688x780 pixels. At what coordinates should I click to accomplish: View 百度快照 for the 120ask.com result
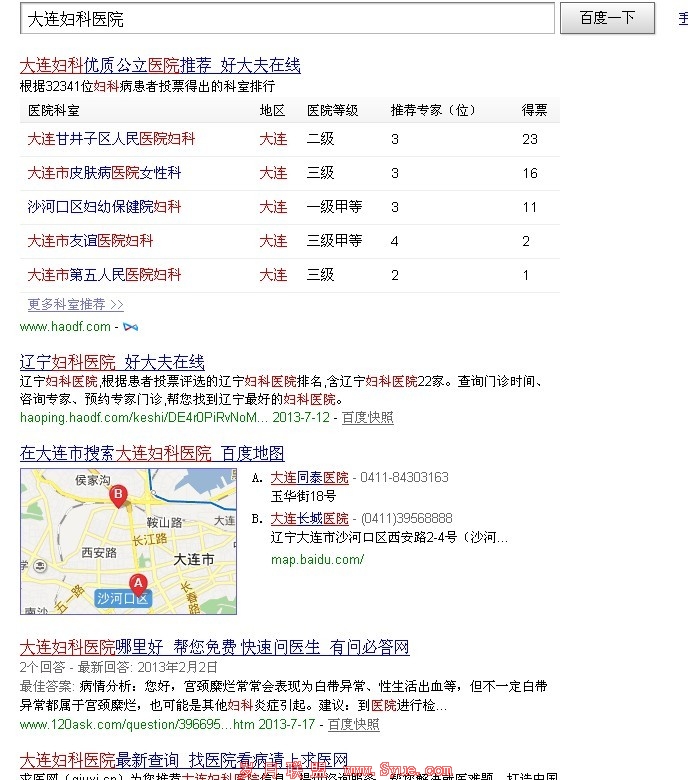[354, 724]
